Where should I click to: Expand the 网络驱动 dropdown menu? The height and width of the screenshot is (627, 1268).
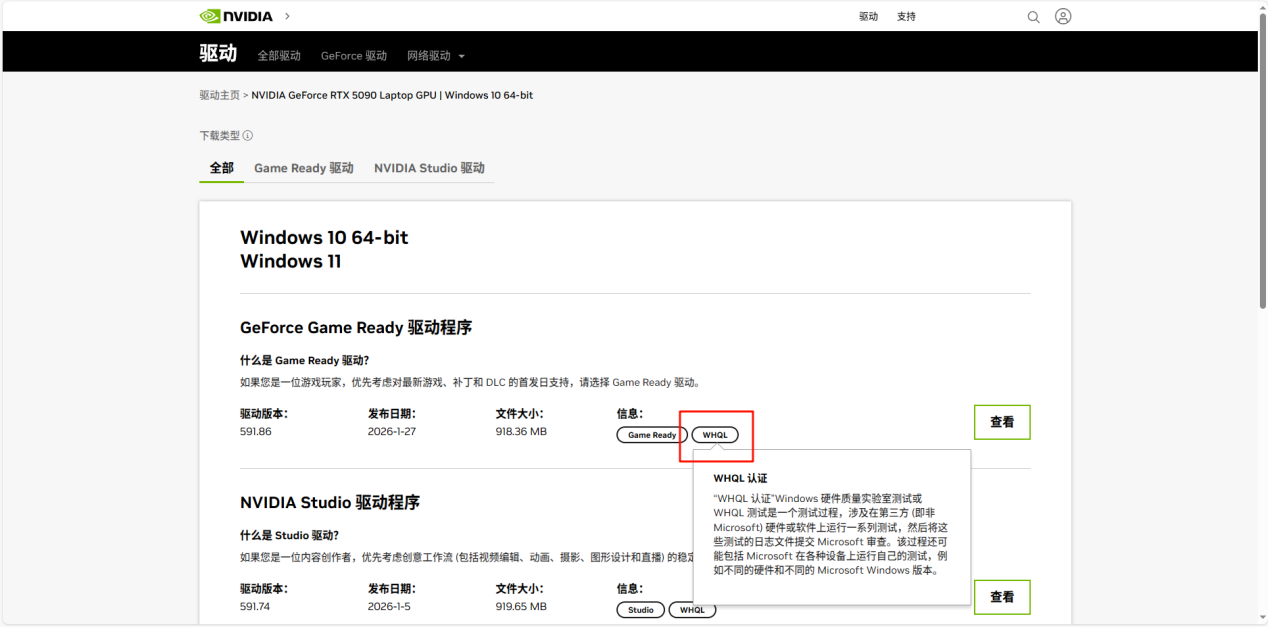(x=435, y=56)
